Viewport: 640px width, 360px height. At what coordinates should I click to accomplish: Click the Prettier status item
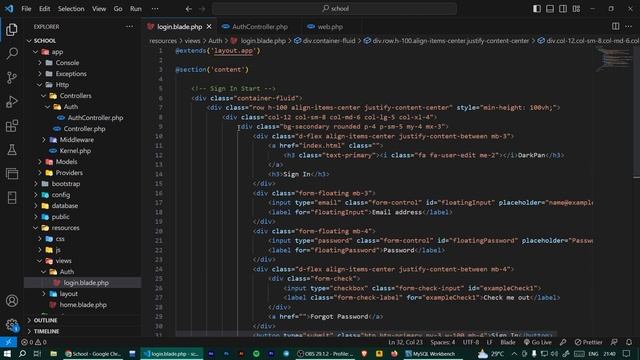tap(589, 342)
